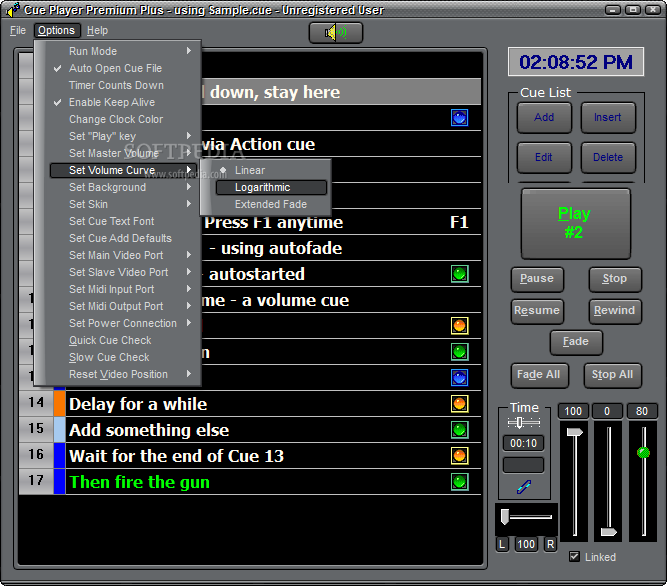Toggle Auto Open Cue File option

116,68
